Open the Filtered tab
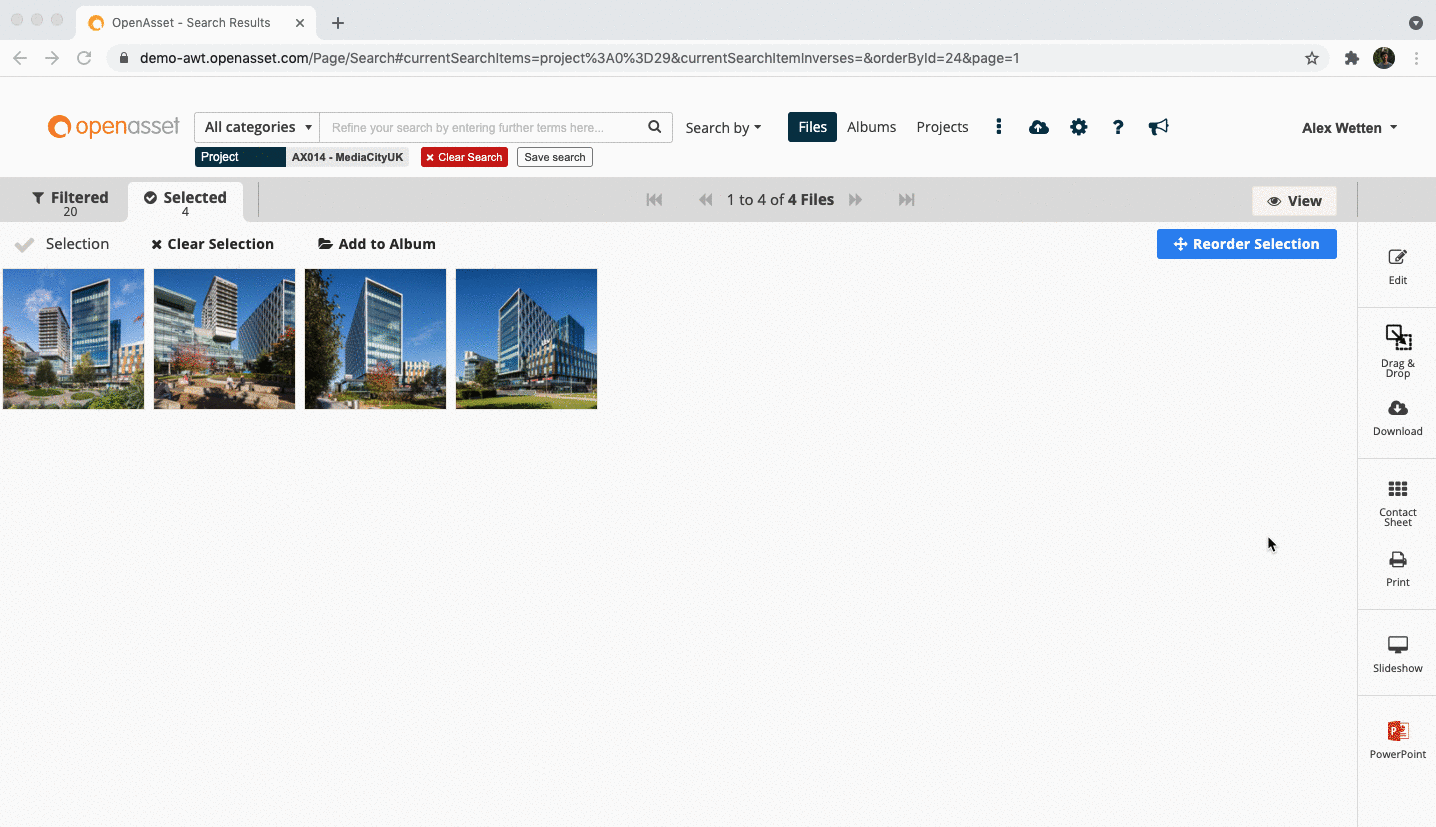 point(69,202)
